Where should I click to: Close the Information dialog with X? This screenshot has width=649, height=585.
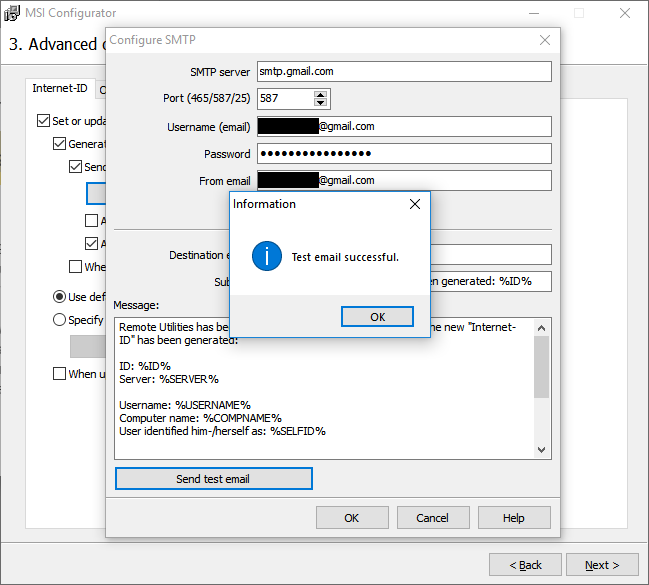[415, 204]
